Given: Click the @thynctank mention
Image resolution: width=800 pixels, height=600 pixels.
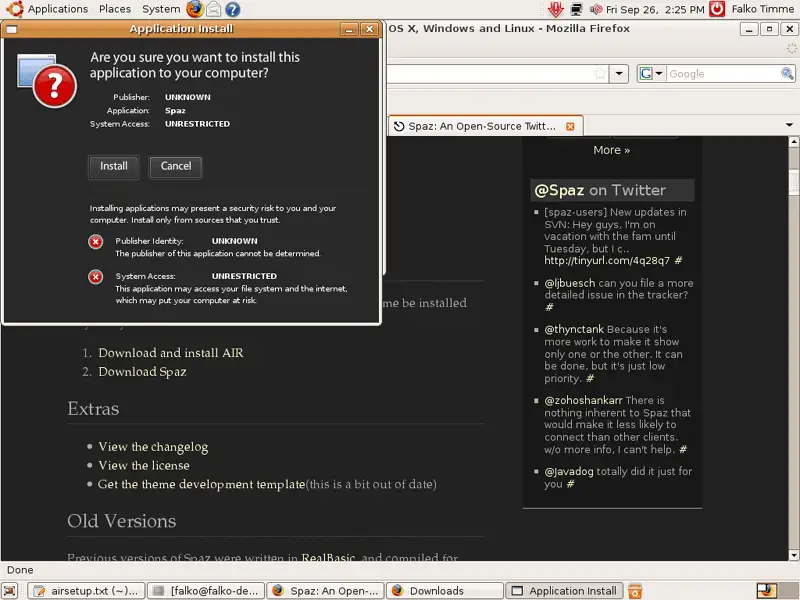Looking at the screenshot, I should 574,329.
